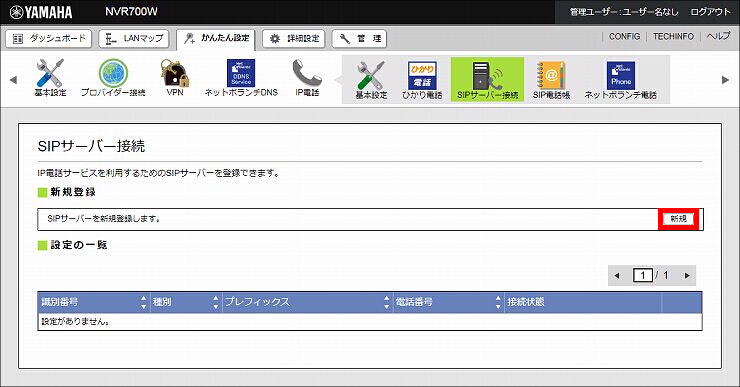This screenshot has height=387, width=740.
Task: Click the 設定の一覧 section heading
Action: [79, 245]
